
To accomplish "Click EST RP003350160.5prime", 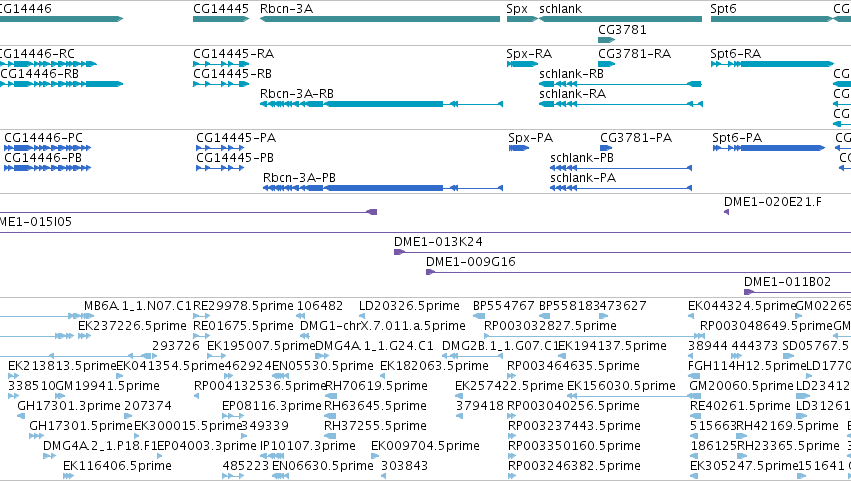I will [574, 446].
